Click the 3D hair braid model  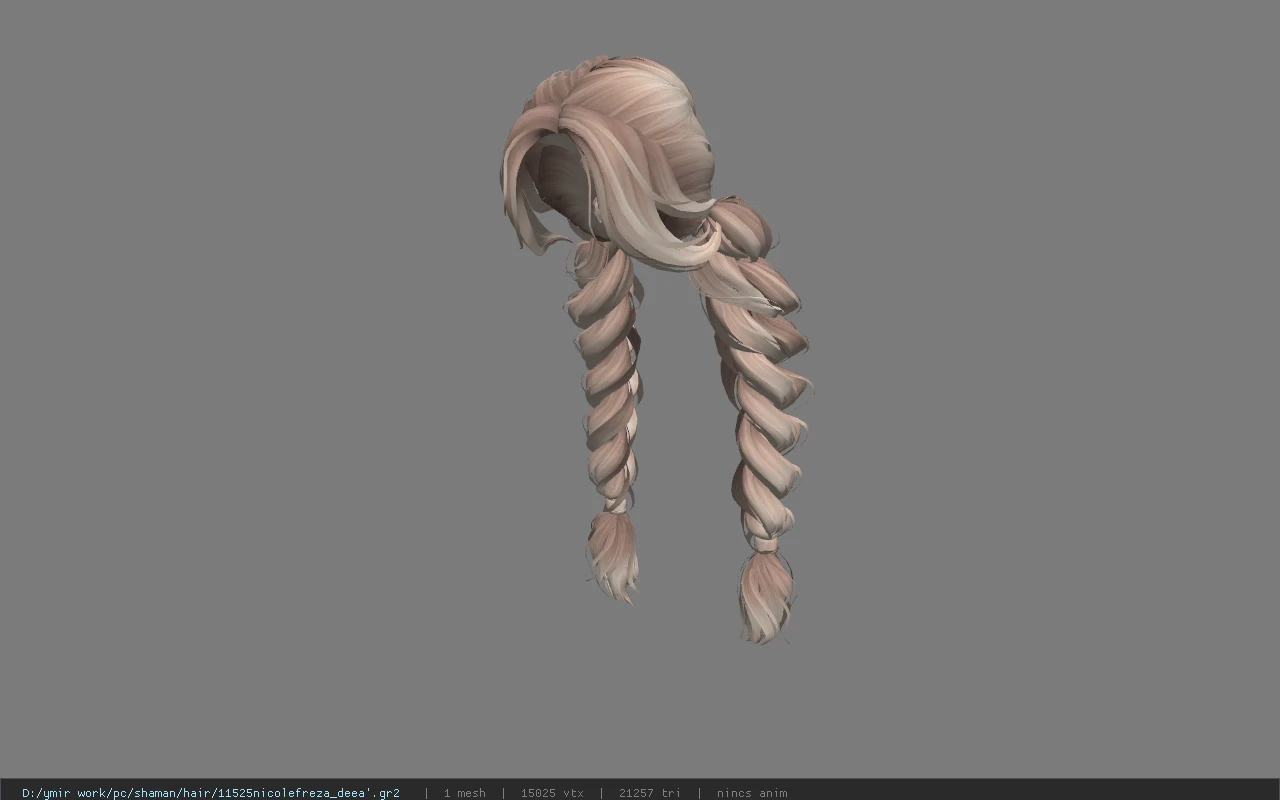[x=655, y=348]
